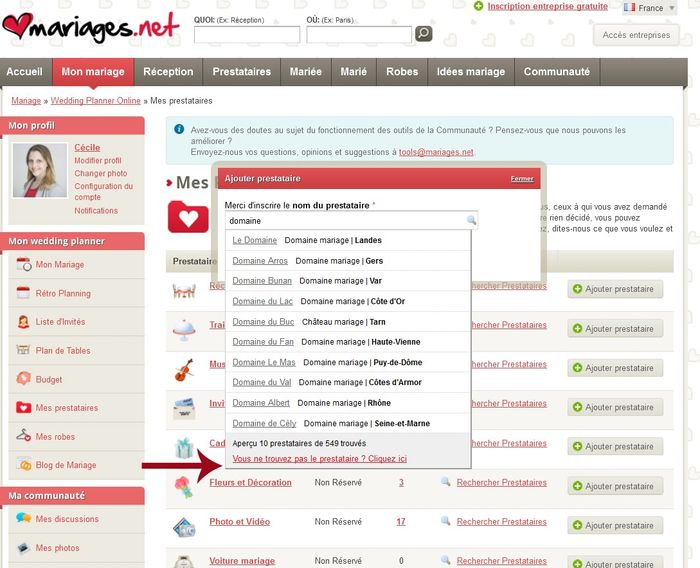This screenshot has height=568, width=700.
Task: Click the invitations envelope icon
Action: point(184,409)
